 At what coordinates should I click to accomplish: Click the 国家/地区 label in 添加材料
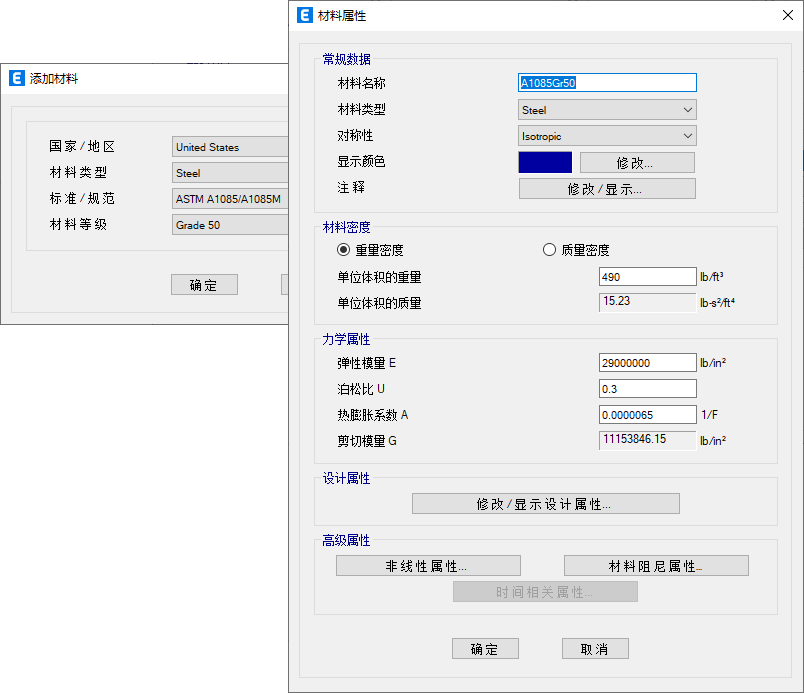tap(82, 146)
